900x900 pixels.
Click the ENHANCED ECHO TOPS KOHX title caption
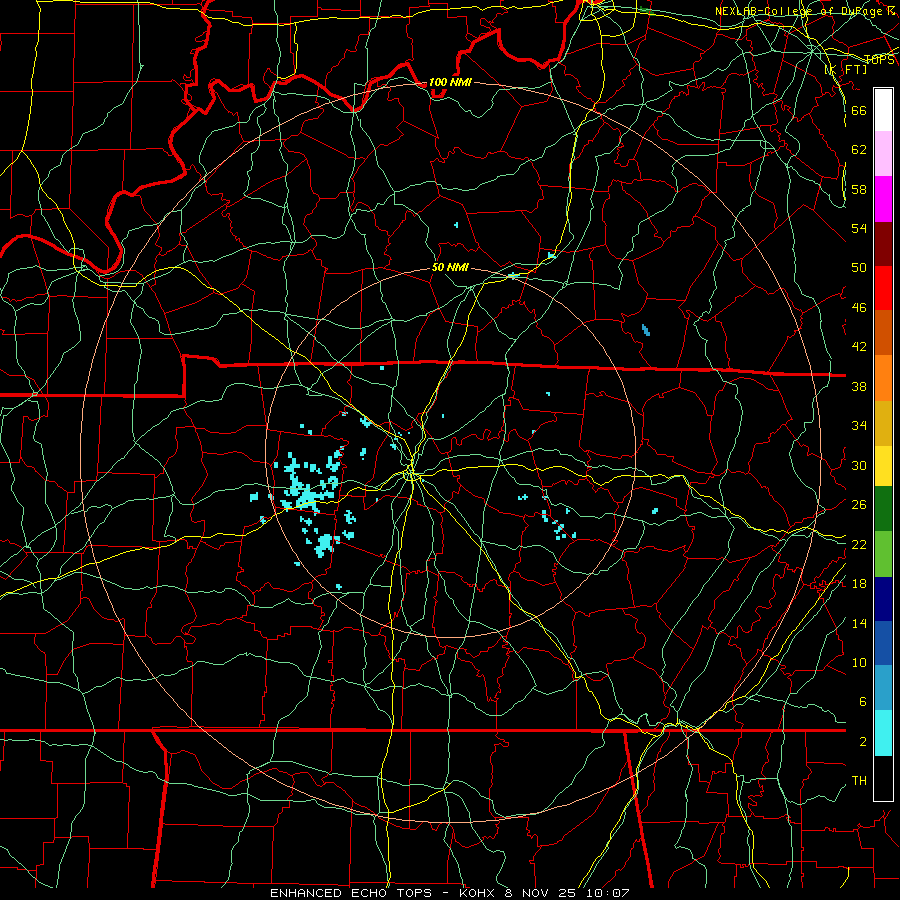450,893
